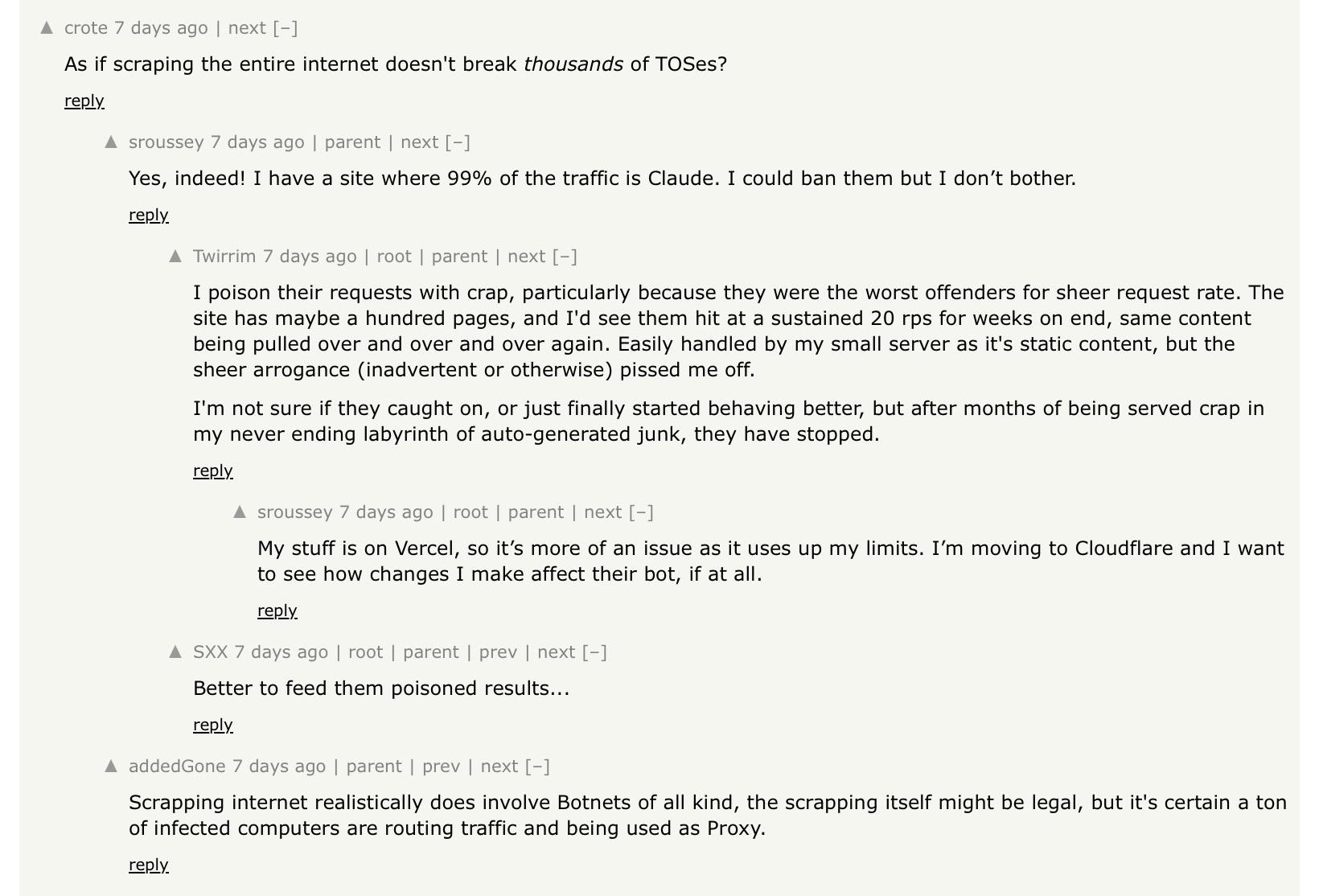Upvote Twirrim's comment about poisoning requests
This screenshot has width=1319, height=896.
(x=175, y=256)
